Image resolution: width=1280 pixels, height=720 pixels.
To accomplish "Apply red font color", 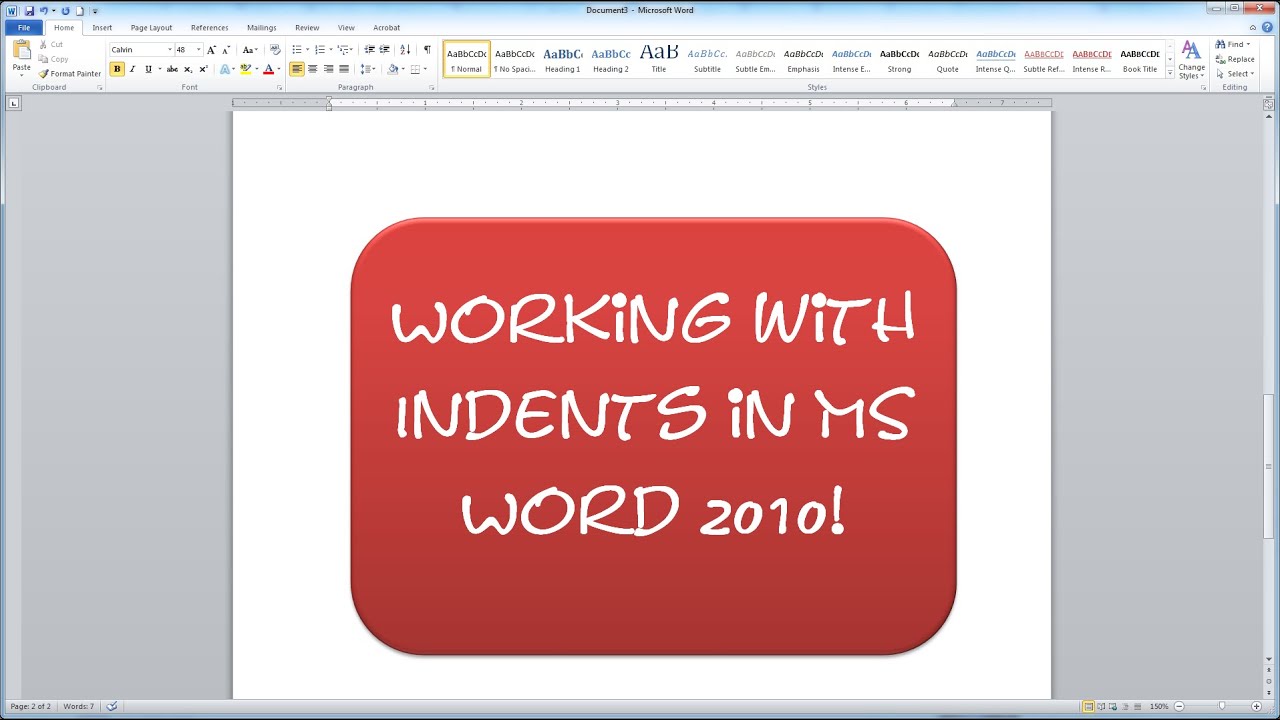I will point(268,69).
